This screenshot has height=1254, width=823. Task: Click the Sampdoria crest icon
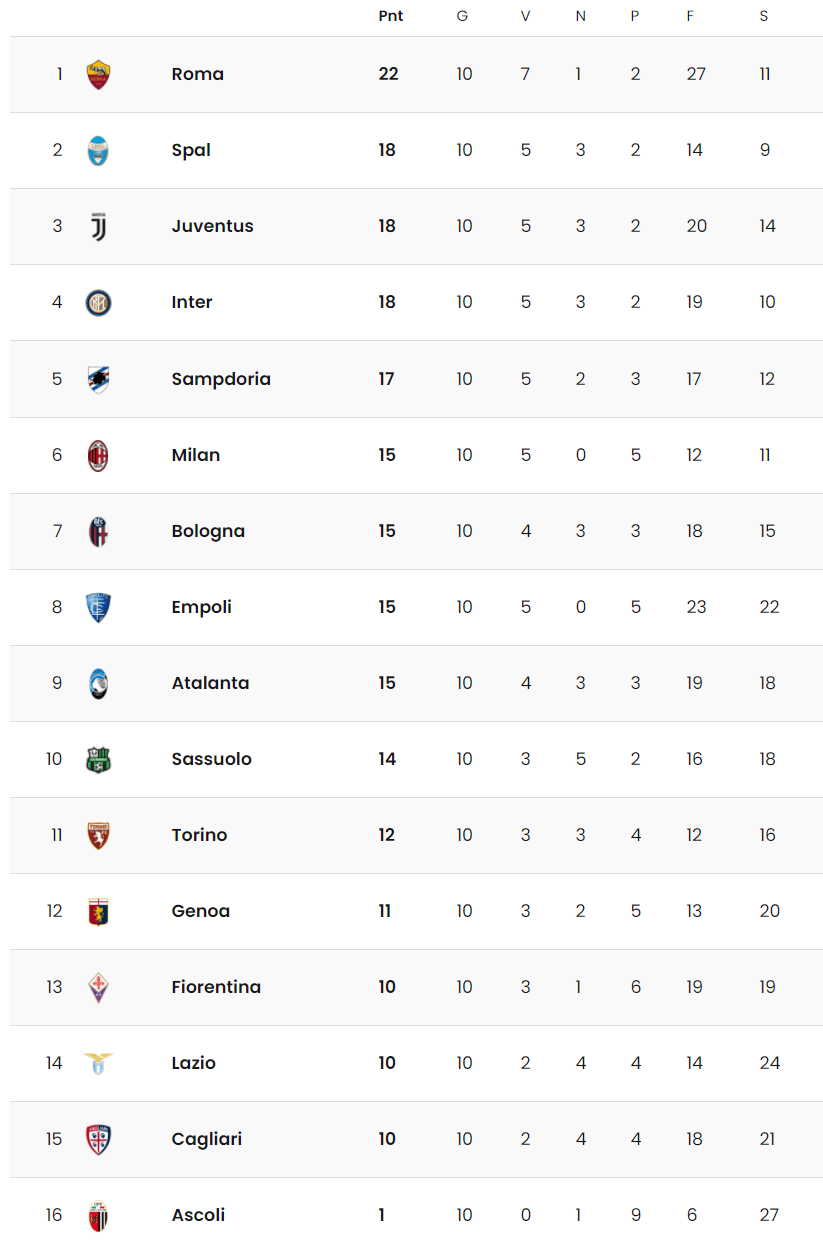click(98, 379)
